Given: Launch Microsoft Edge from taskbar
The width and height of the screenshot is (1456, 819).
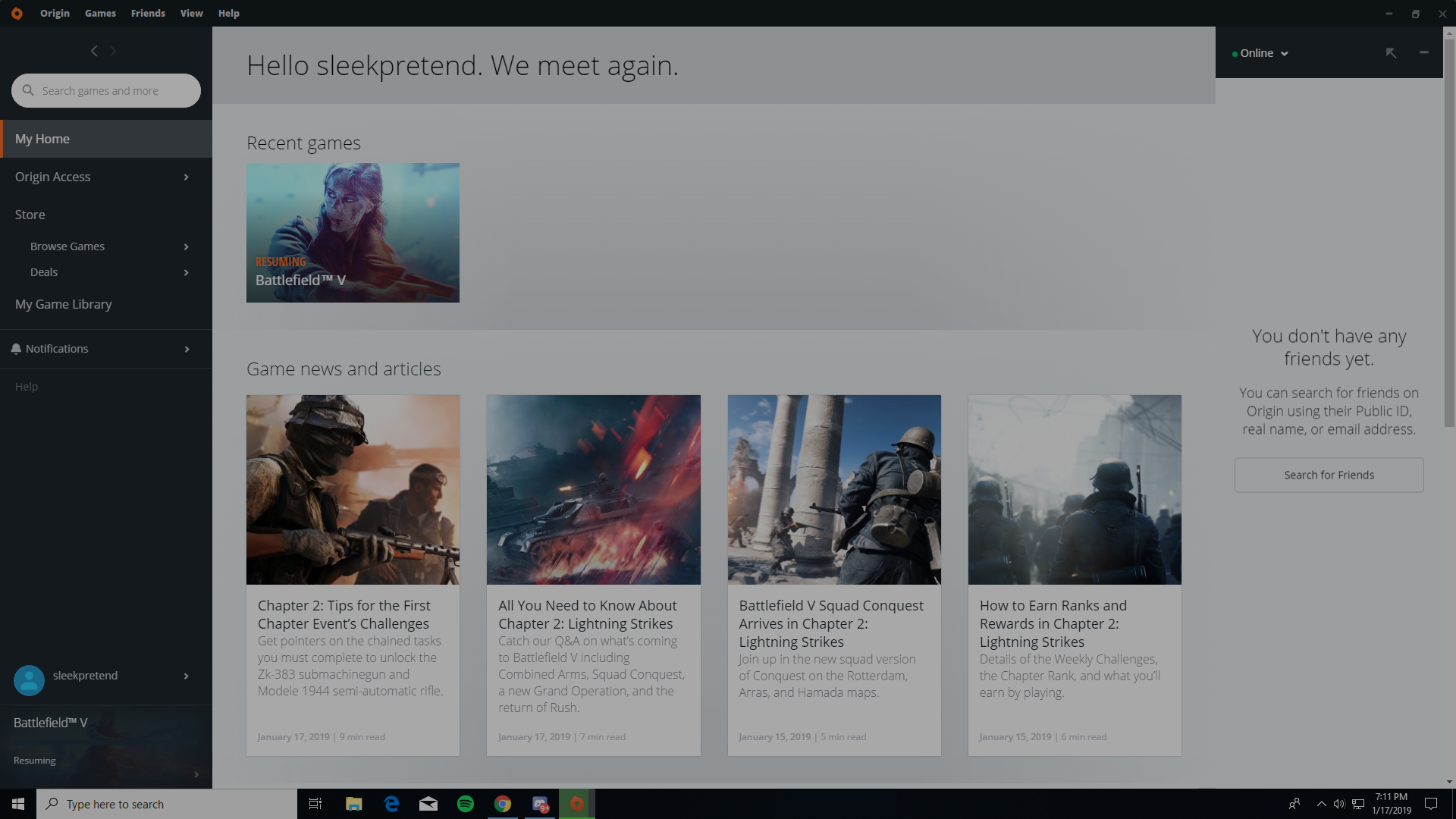Looking at the screenshot, I should 391,804.
